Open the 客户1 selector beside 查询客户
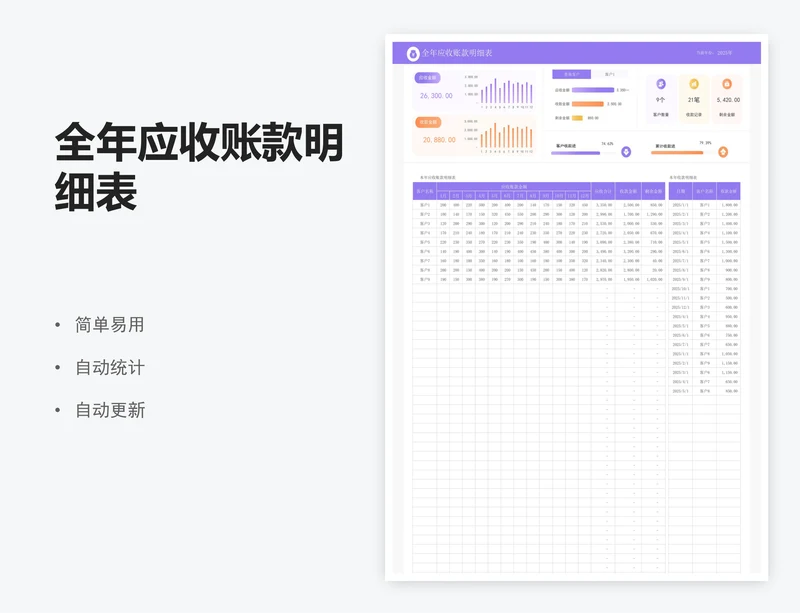 [x=610, y=75]
